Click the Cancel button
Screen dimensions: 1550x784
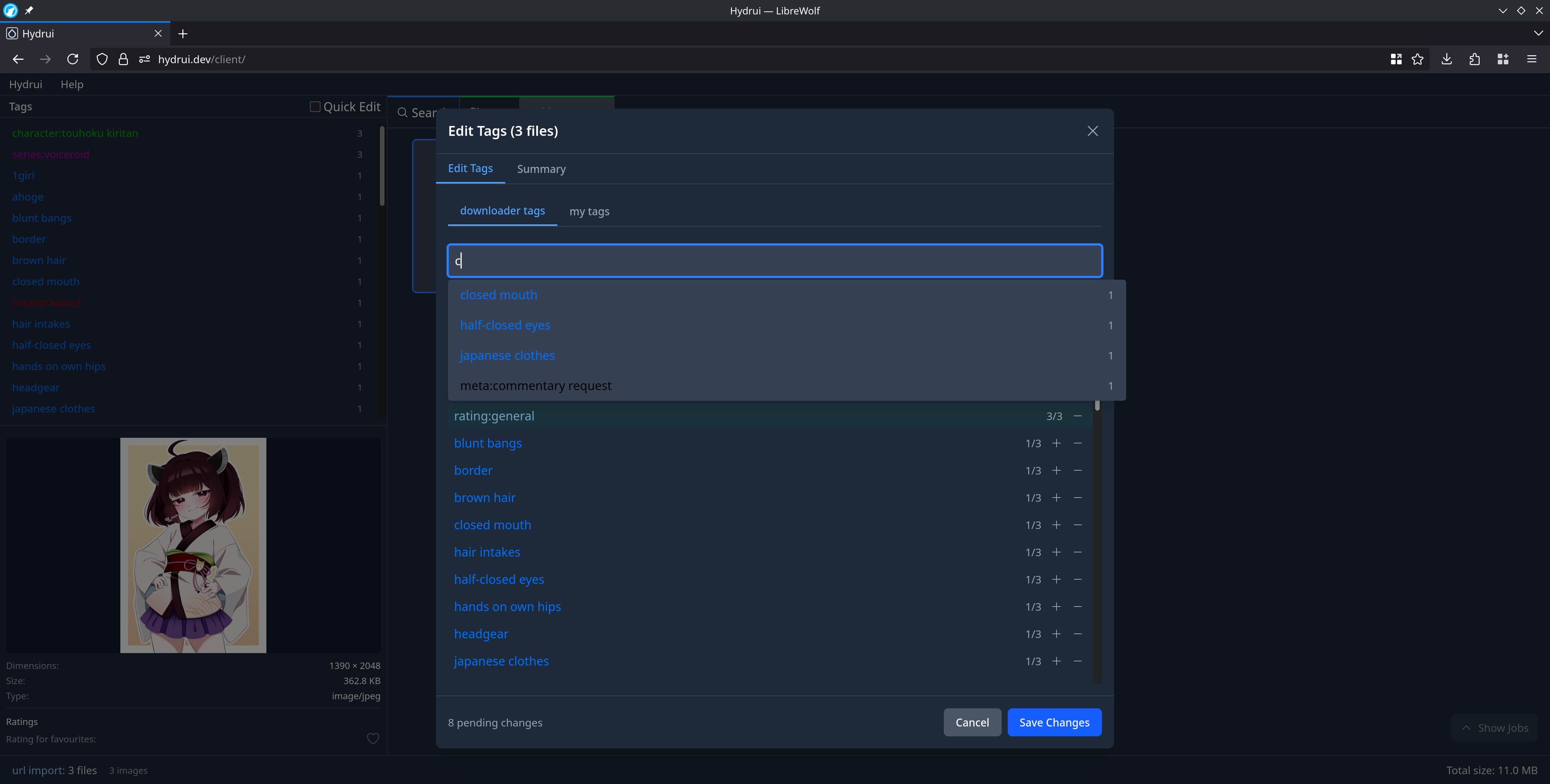pyautogui.click(x=972, y=723)
